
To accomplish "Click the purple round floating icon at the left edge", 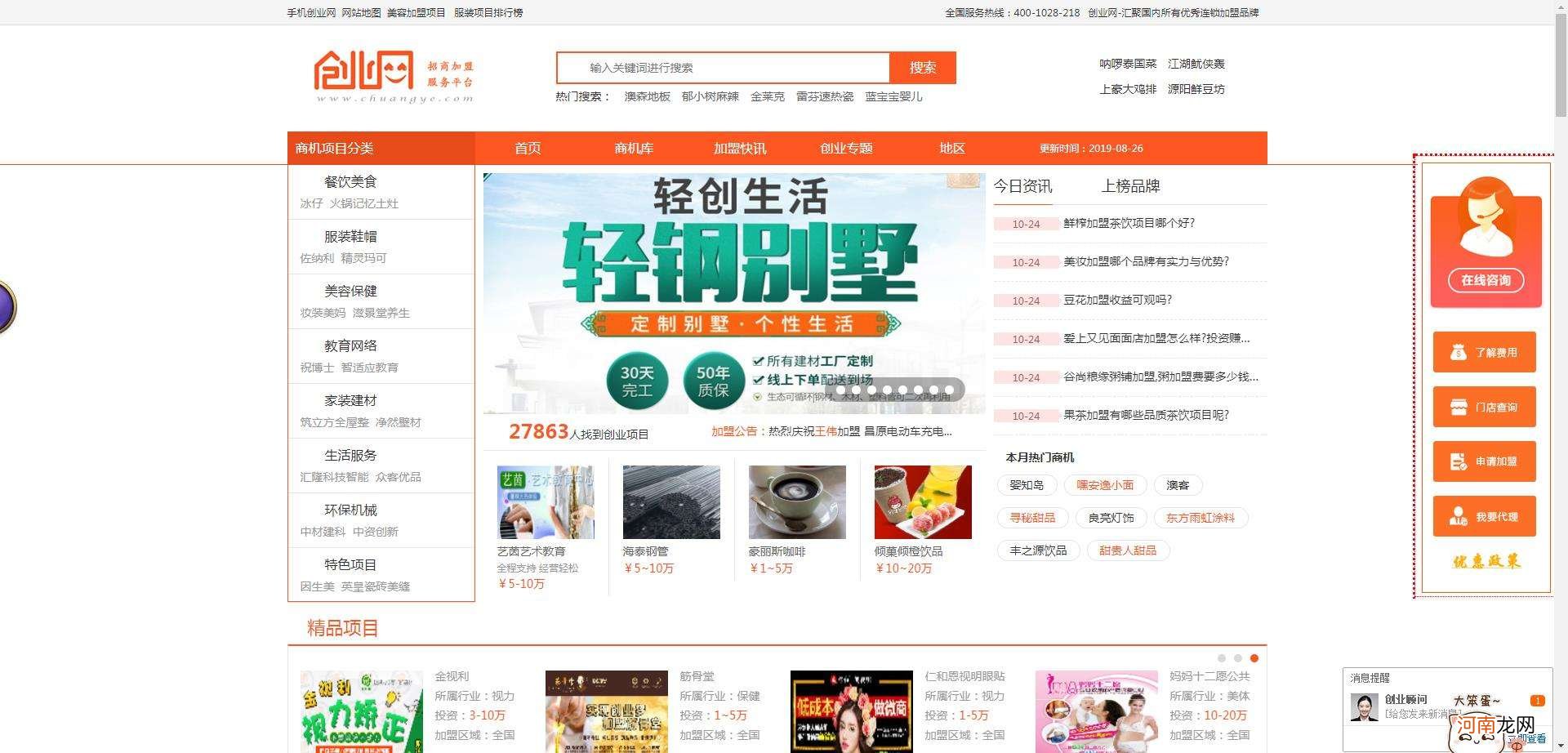I will pyautogui.click(x=5, y=306).
